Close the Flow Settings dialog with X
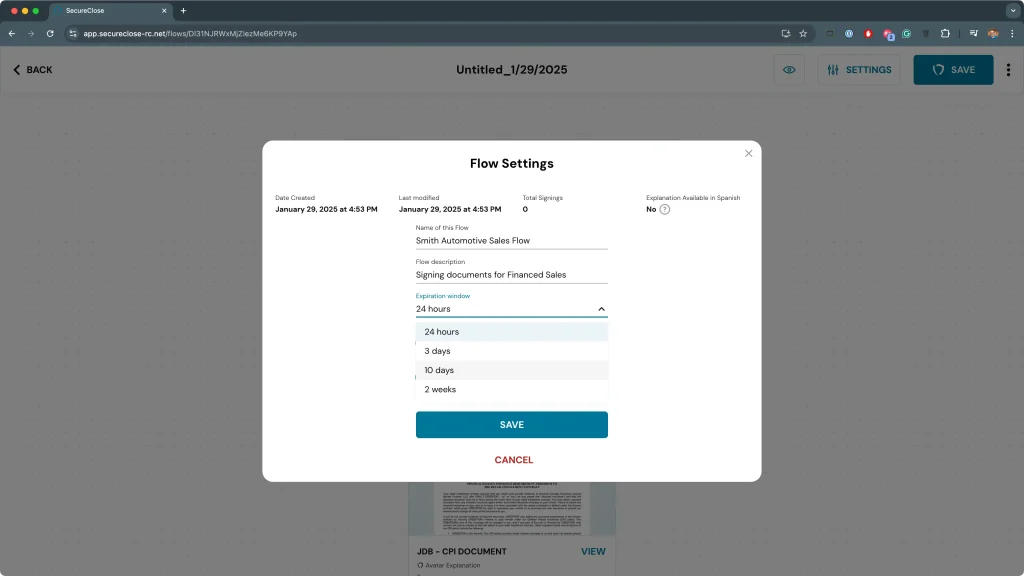Viewport: 1024px width, 576px height. pos(748,153)
